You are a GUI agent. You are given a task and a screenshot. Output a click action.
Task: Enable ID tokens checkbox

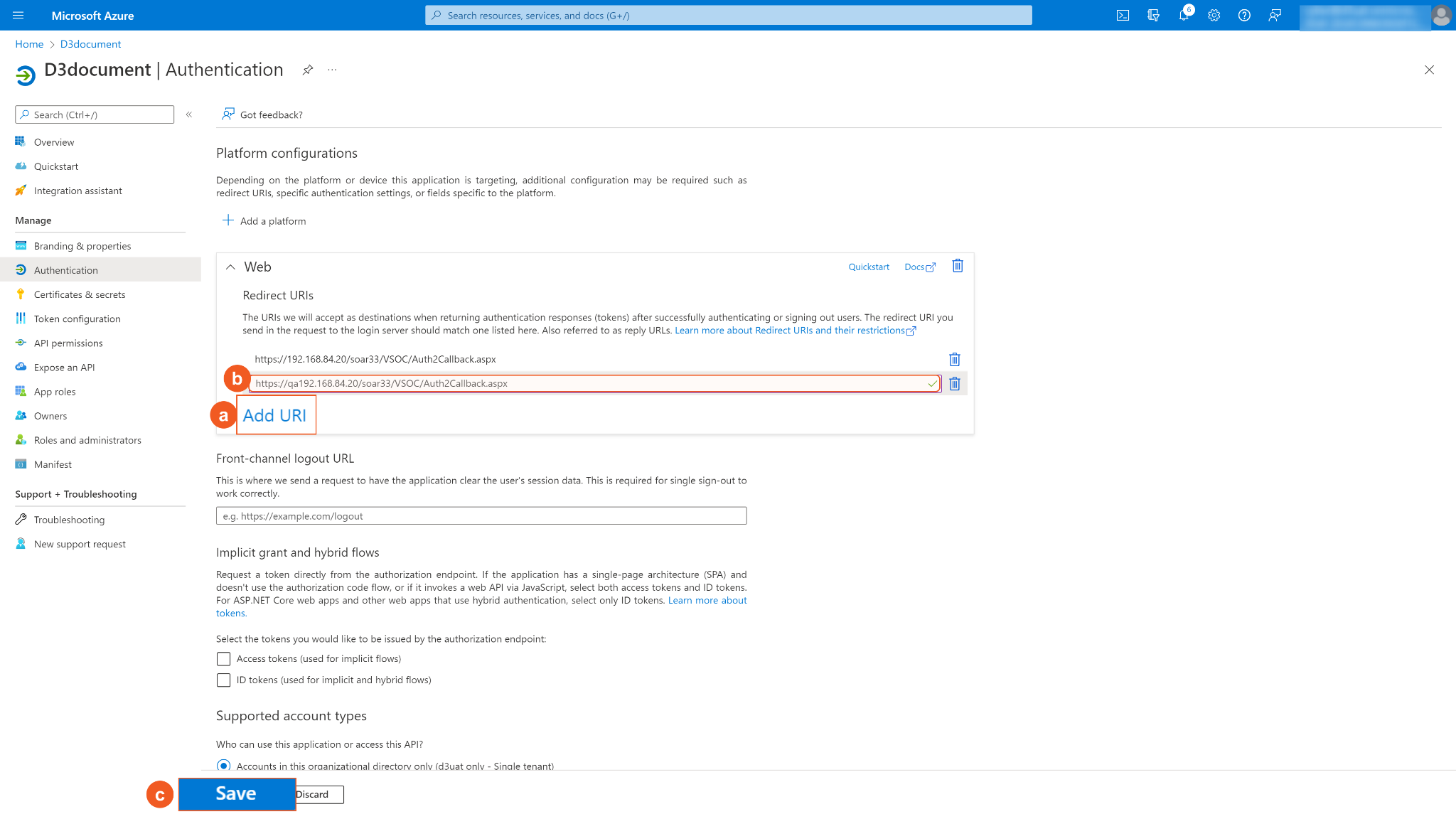(223, 680)
